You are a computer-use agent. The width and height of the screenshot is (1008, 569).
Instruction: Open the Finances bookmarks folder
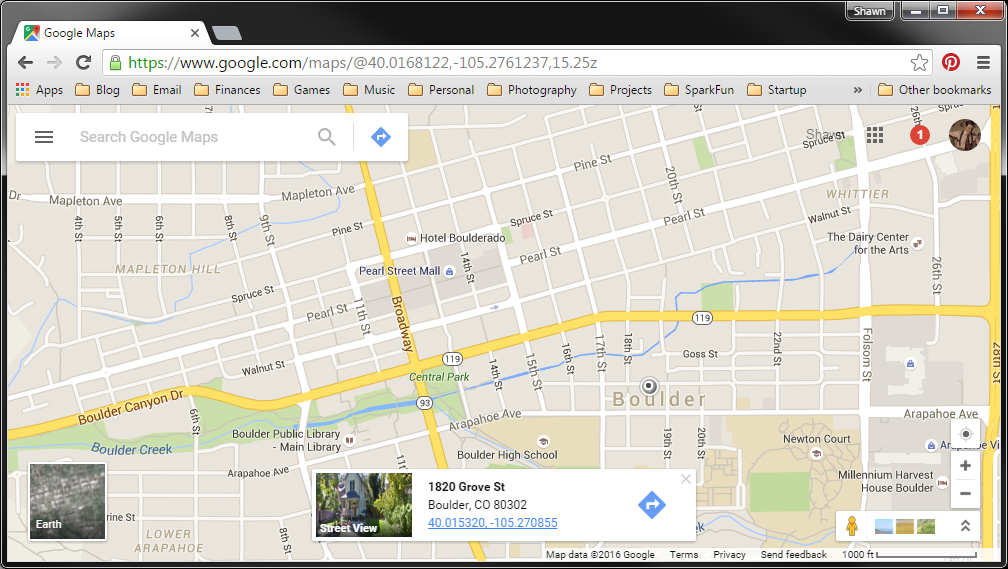coord(228,90)
